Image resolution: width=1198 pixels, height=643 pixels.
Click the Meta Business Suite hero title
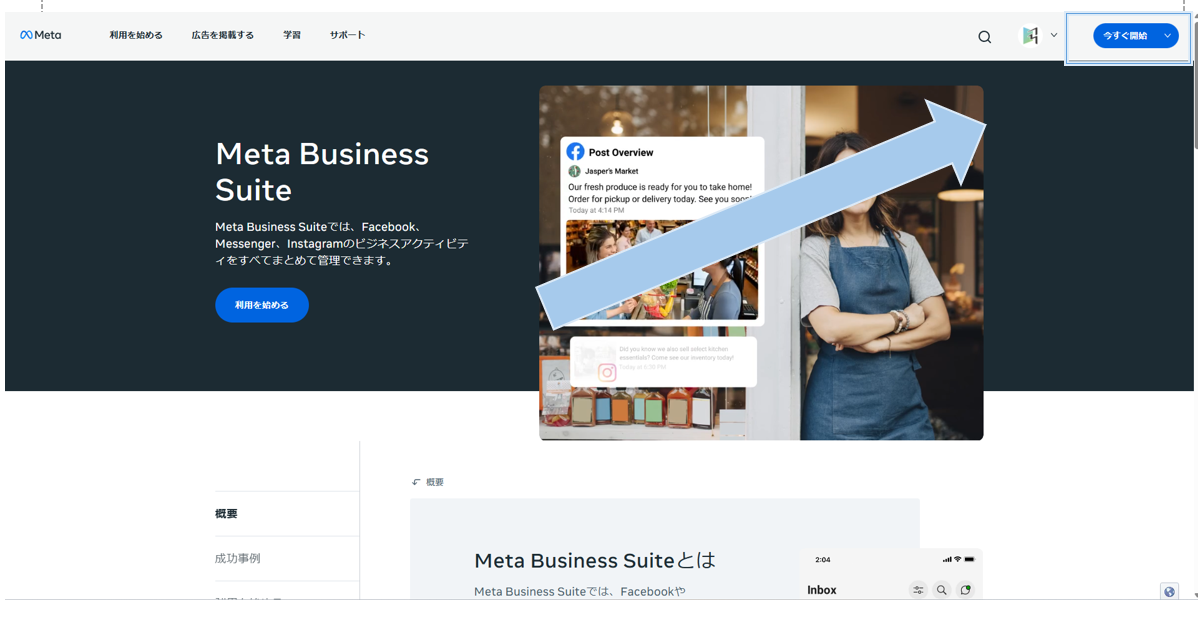pyautogui.click(x=322, y=172)
